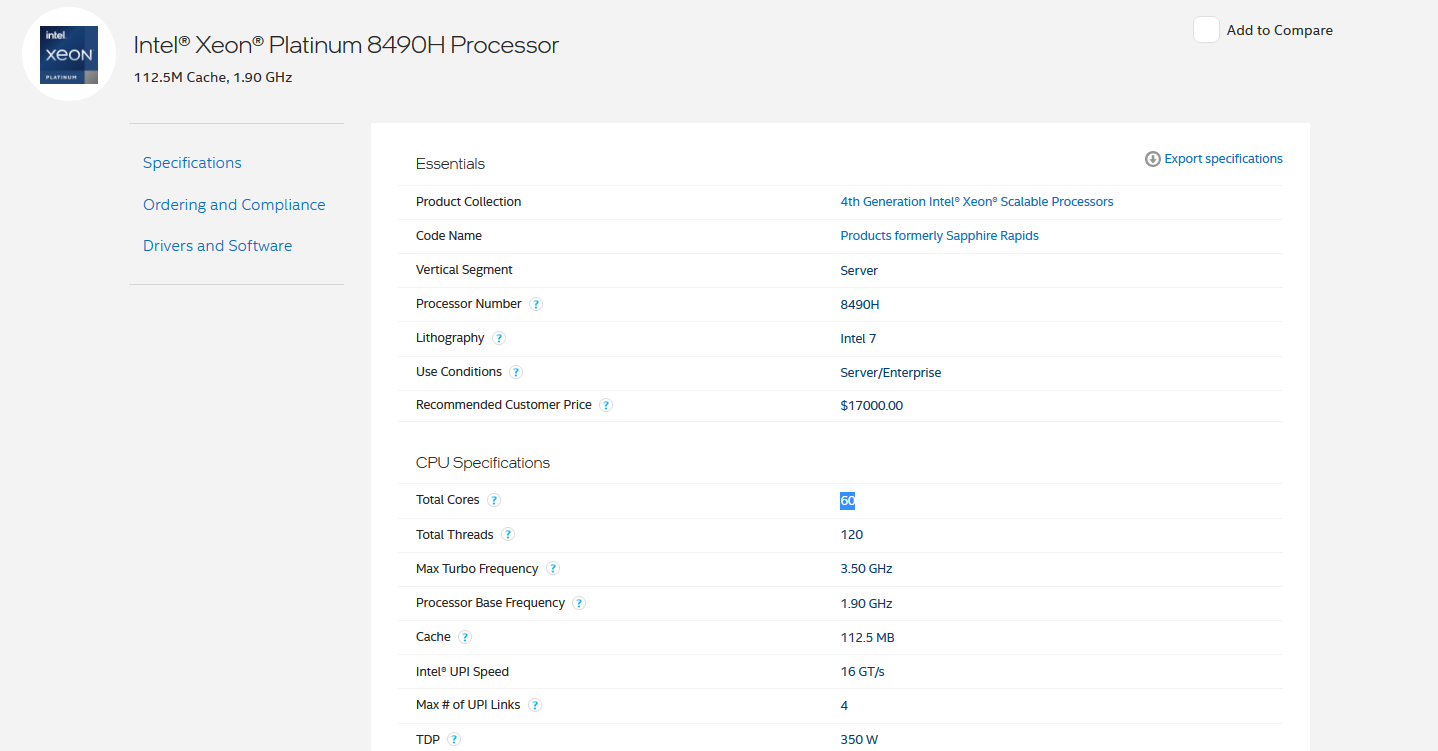Show help for Processor Number
Viewport: 1438px width, 751px height.
click(536, 304)
